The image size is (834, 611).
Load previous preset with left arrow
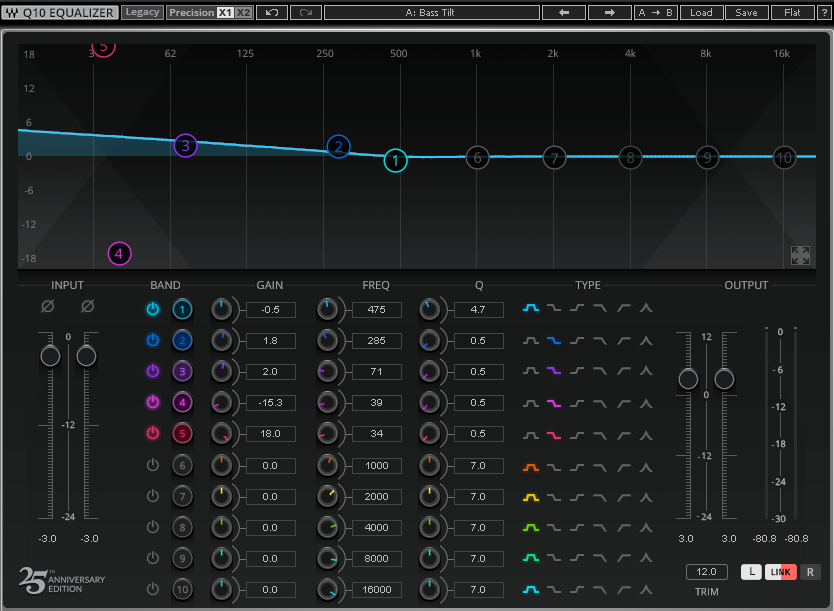tap(564, 12)
